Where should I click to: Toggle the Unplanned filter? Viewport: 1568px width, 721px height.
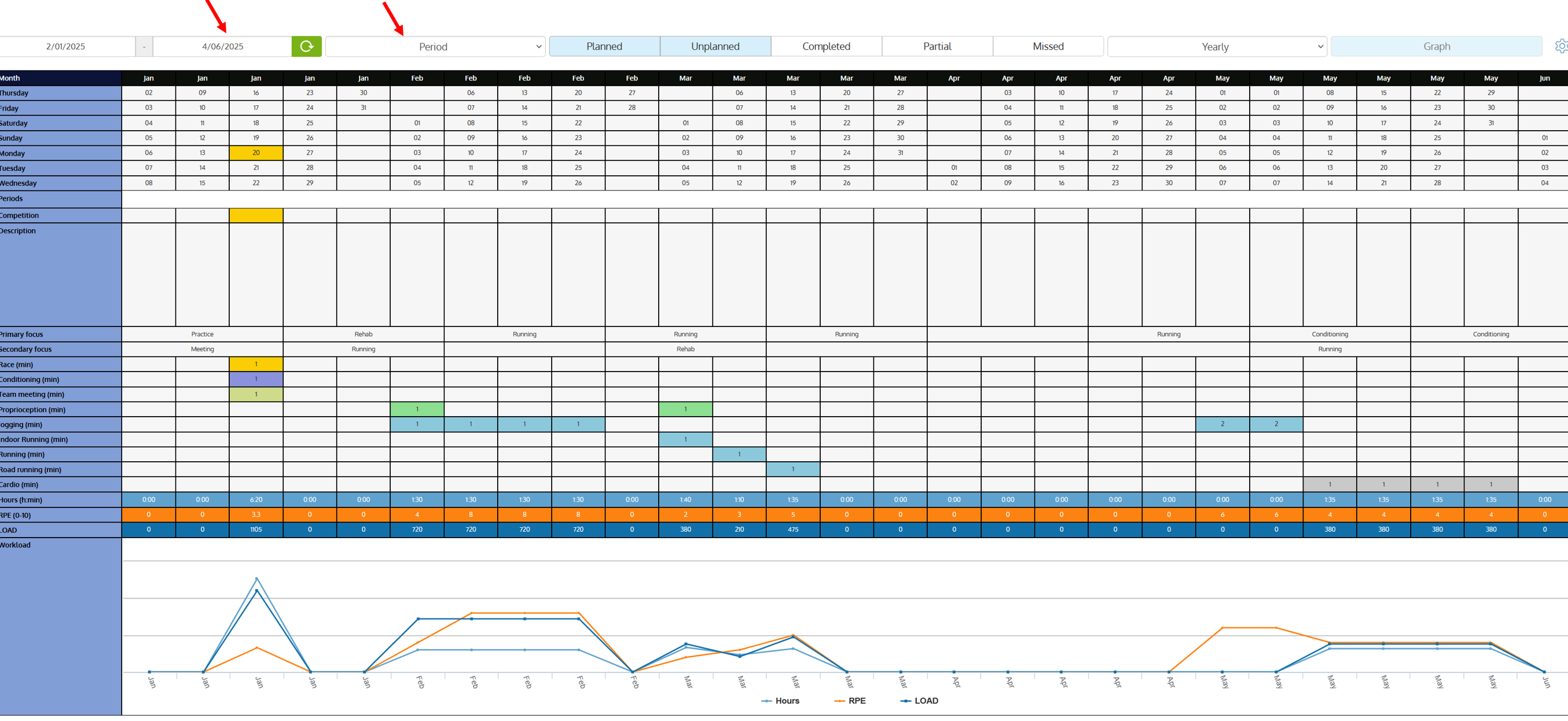coord(715,46)
